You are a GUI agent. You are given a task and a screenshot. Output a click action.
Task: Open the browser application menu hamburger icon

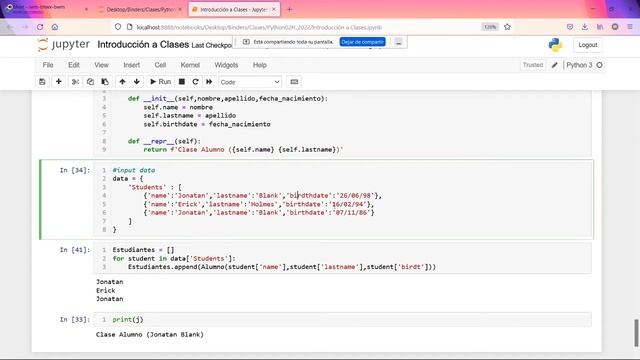[x=630, y=27]
